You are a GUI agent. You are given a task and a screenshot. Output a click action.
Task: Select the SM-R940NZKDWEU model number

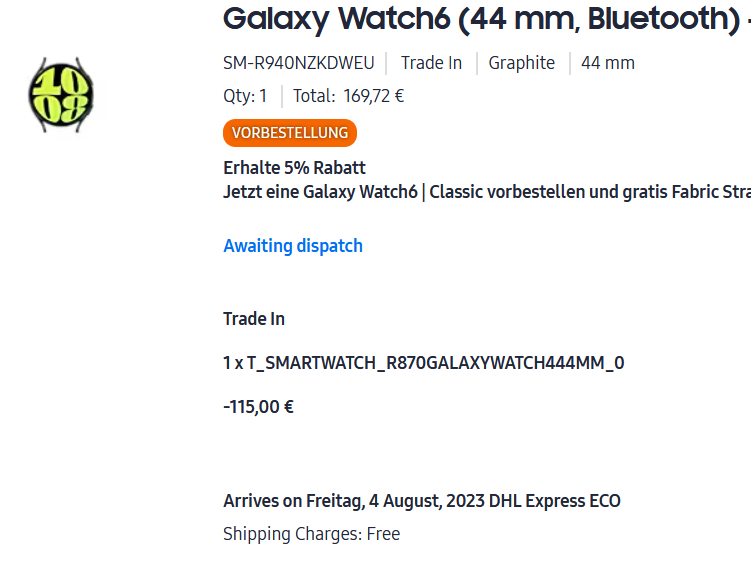[299, 63]
